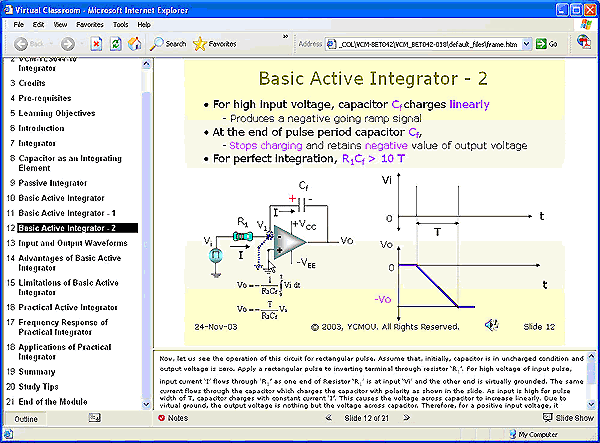This screenshot has width=600, height=443.
Task: Click the Windows flag logo throbber
Action: 585,24
